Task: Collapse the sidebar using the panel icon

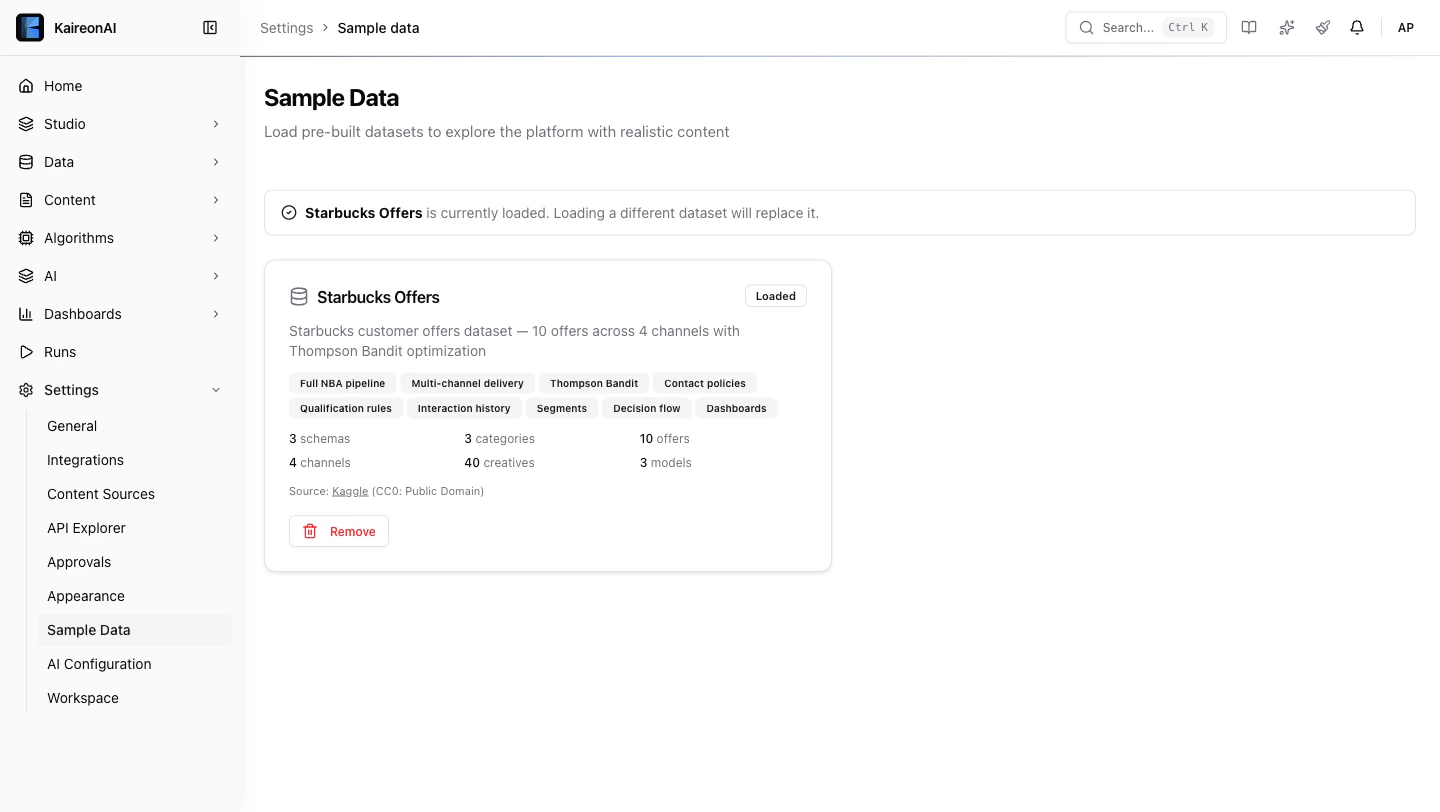Action: point(210,27)
